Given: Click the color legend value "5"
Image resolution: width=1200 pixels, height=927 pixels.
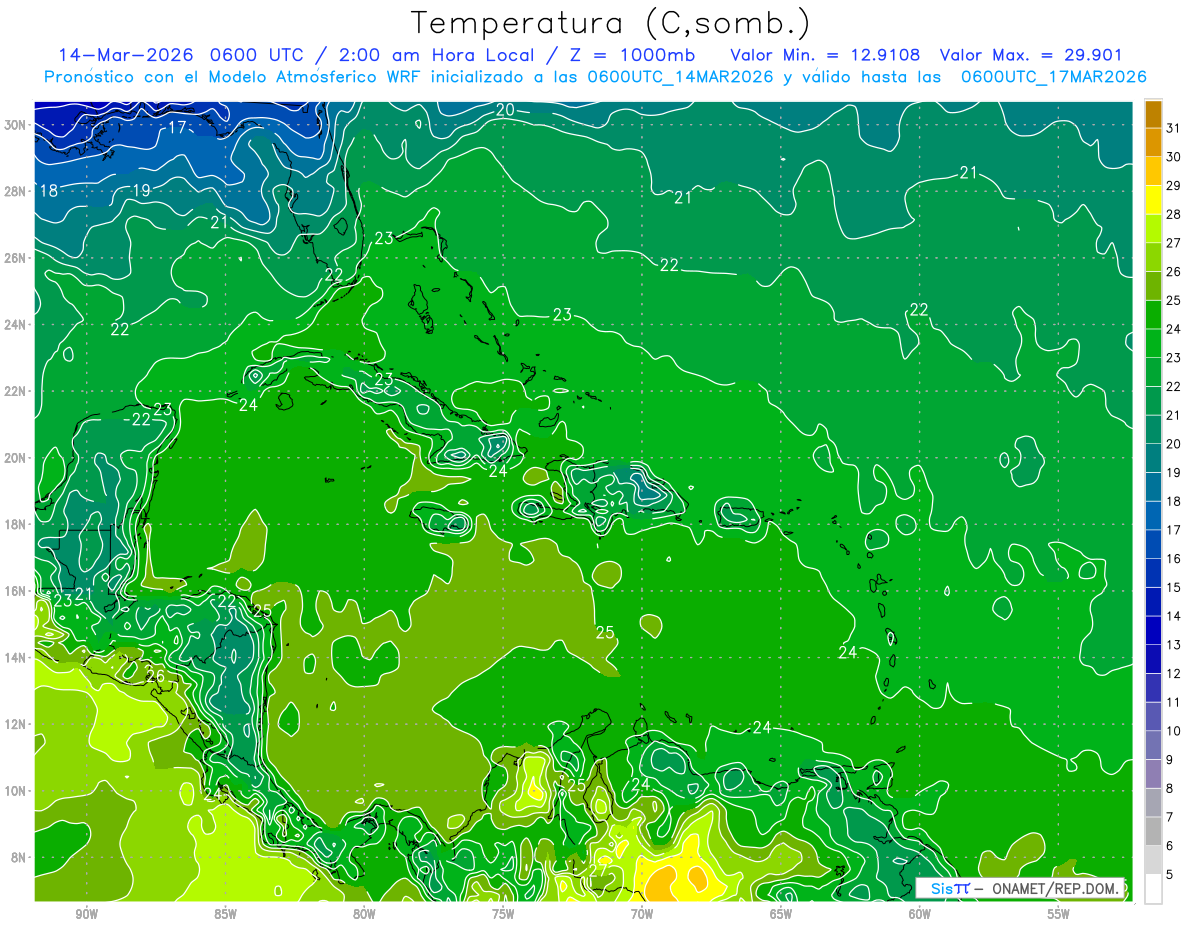Looking at the screenshot, I should pyautogui.click(x=1171, y=875).
